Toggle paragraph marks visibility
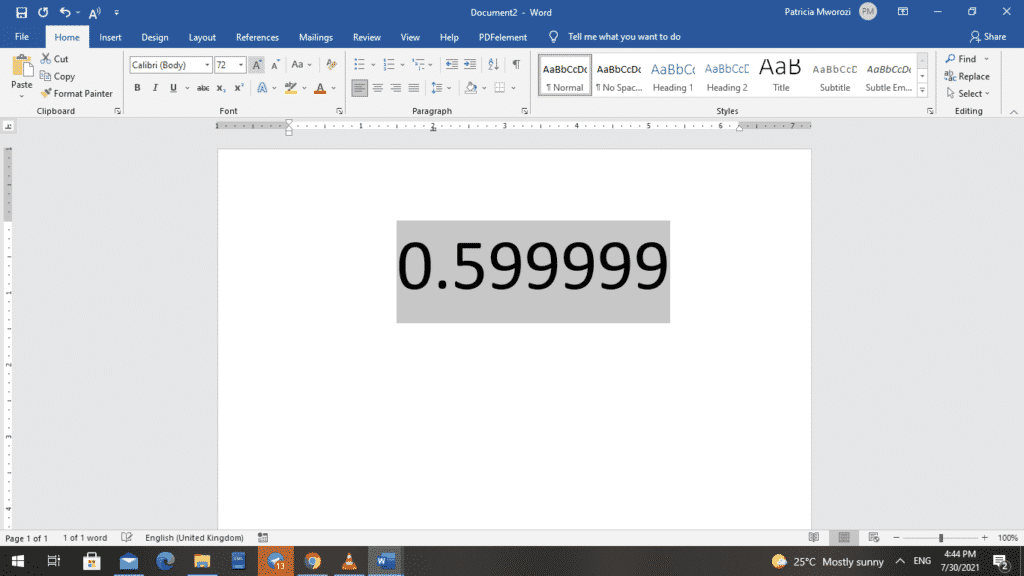The height and width of the screenshot is (576, 1024). click(x=516, y=65)
